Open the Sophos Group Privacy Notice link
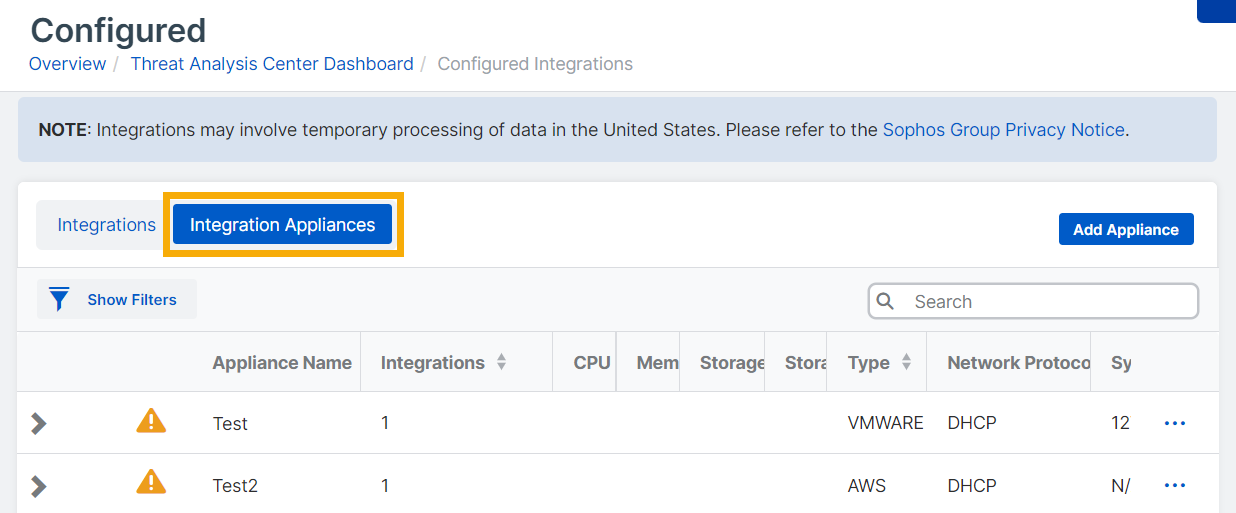This screenshot has height=513, width=1236. pyautogui.click(x=1003, y=130)
